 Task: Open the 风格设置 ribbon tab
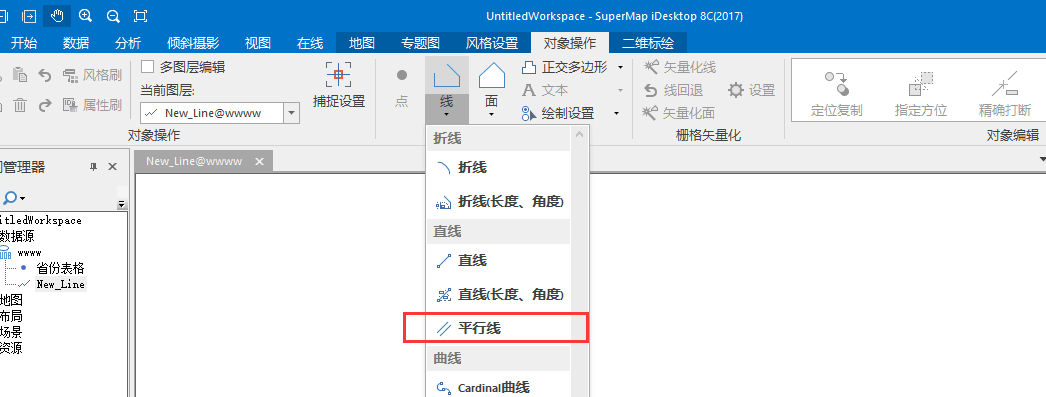tap(492, 43)
